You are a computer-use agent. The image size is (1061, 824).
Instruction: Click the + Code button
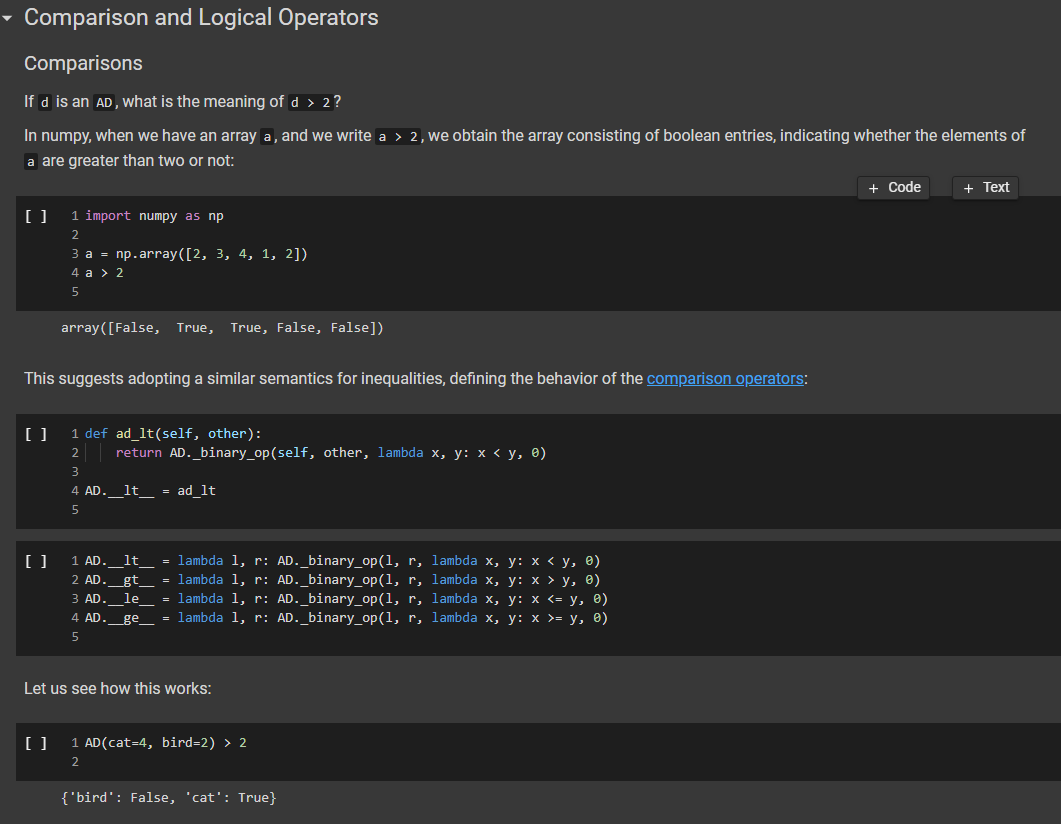pyautogui.click(x=893, y=187)
